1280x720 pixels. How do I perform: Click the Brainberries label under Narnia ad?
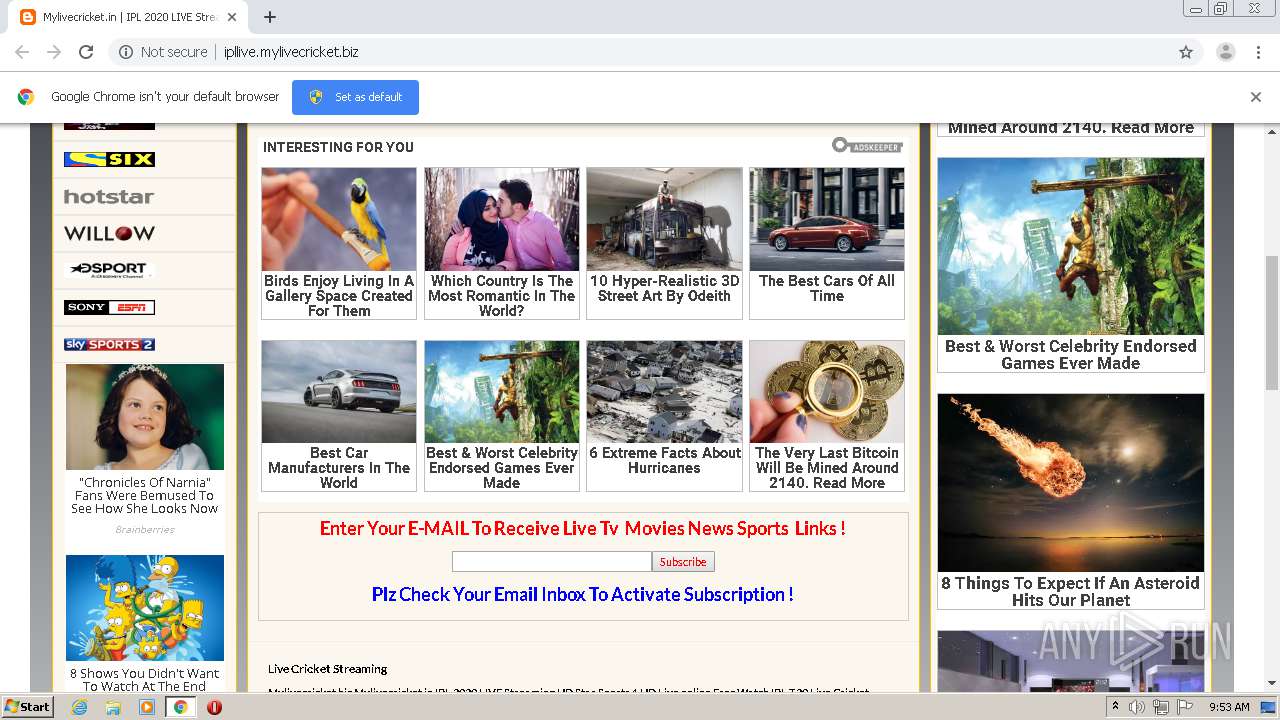point(144,530)
